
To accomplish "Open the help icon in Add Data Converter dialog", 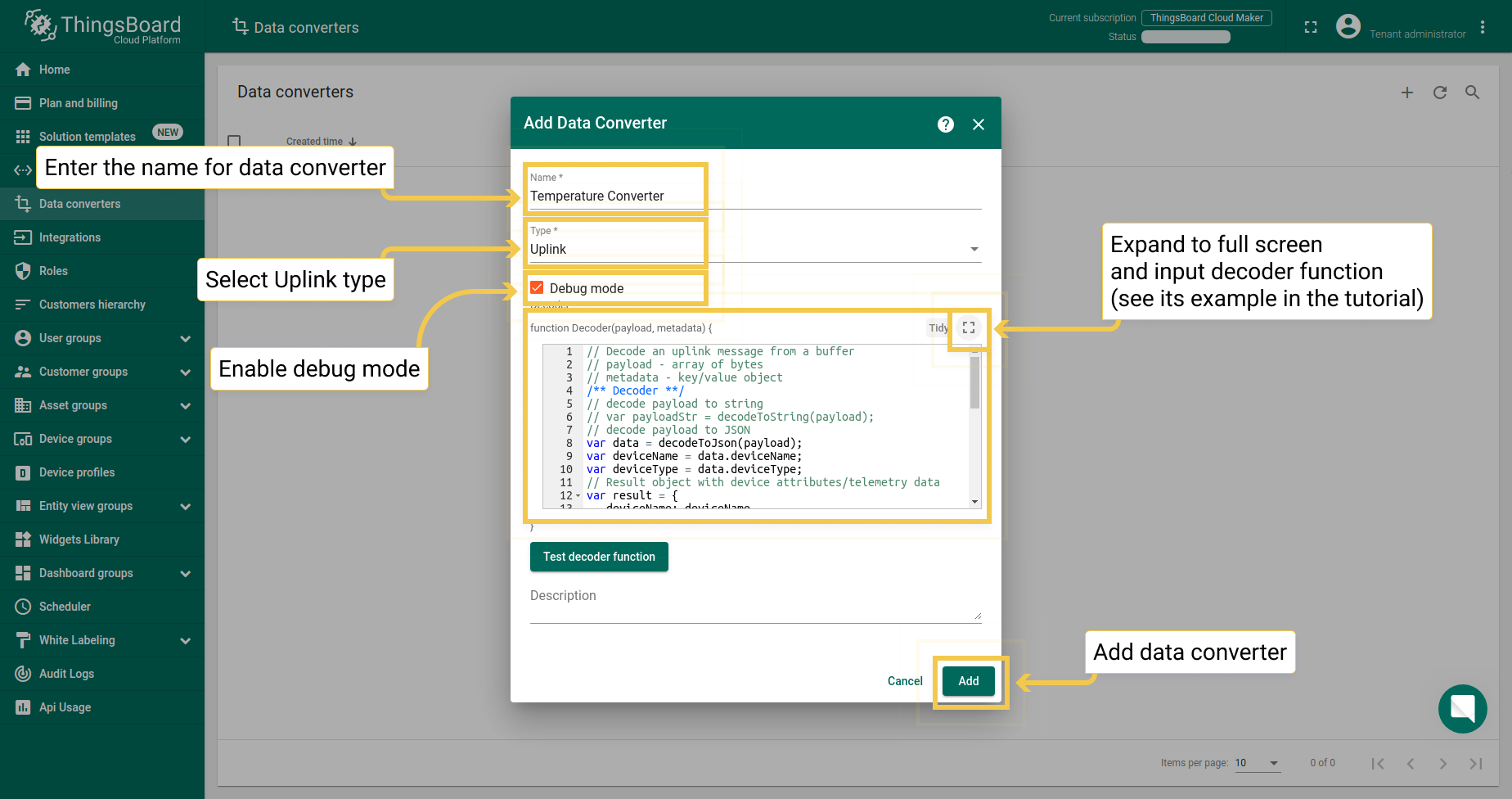I will pyautogui.click(x=946, y=124).
